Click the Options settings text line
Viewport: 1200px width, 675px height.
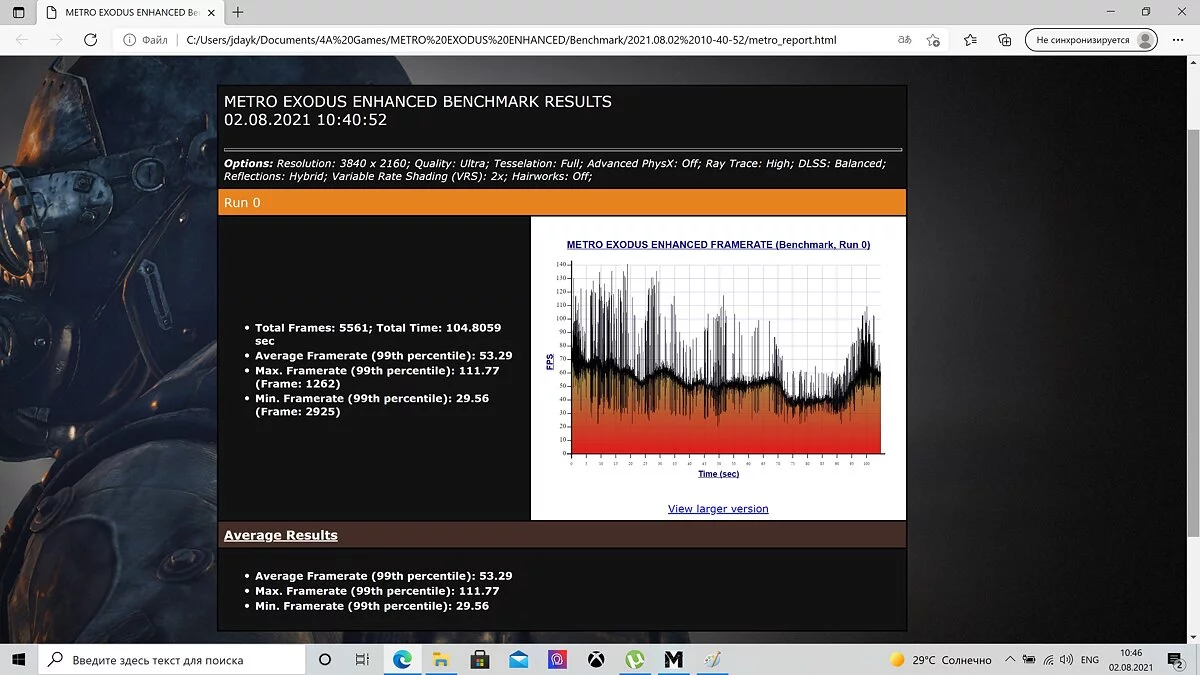(555, 169)
